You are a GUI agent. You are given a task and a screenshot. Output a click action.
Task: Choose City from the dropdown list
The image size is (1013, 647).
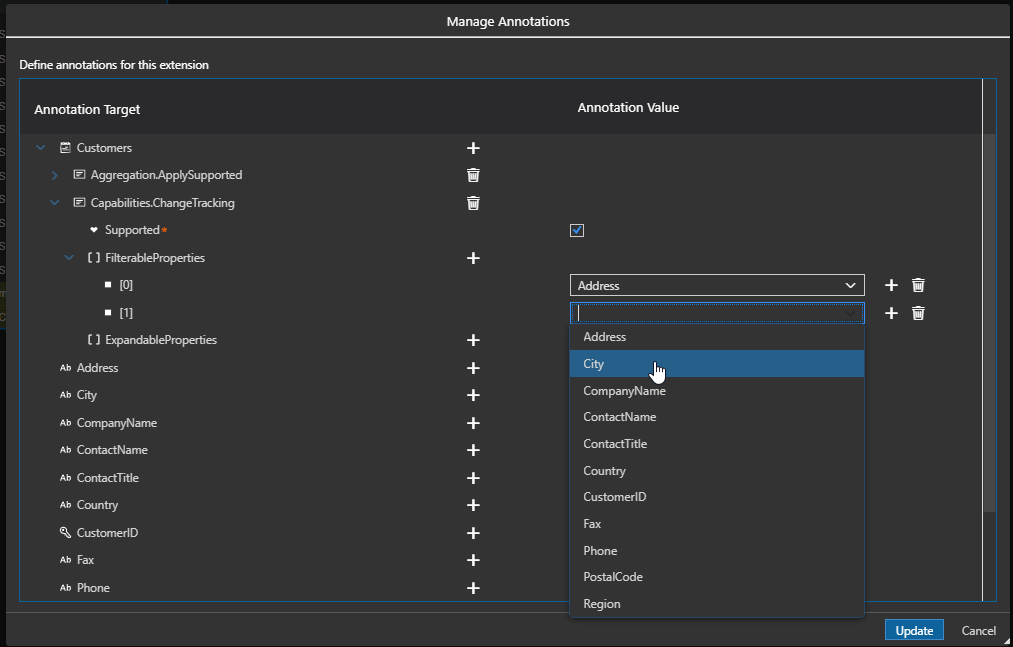pos(716,363)
